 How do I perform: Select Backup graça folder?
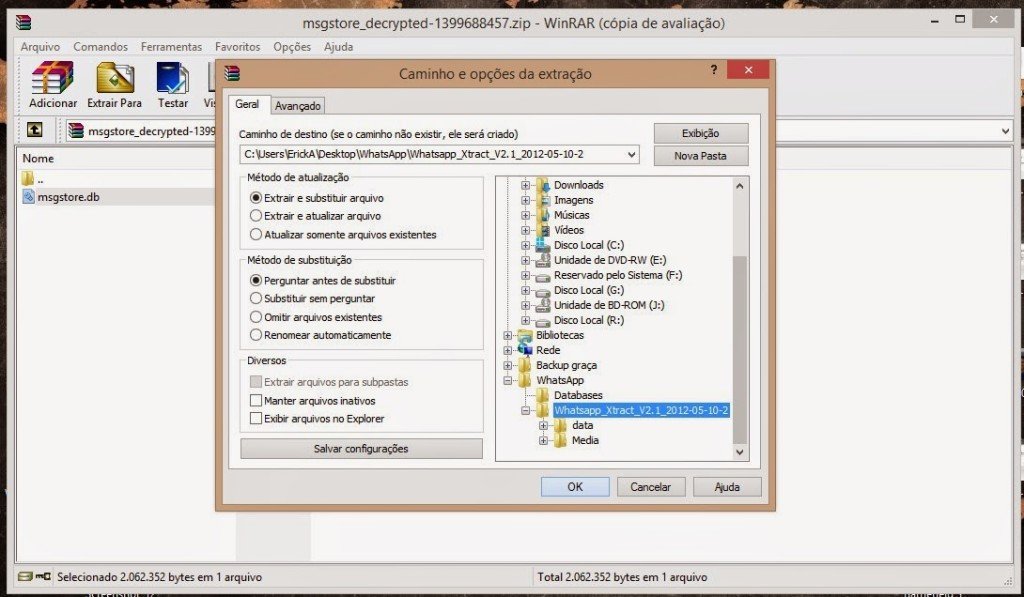[566, 365]
